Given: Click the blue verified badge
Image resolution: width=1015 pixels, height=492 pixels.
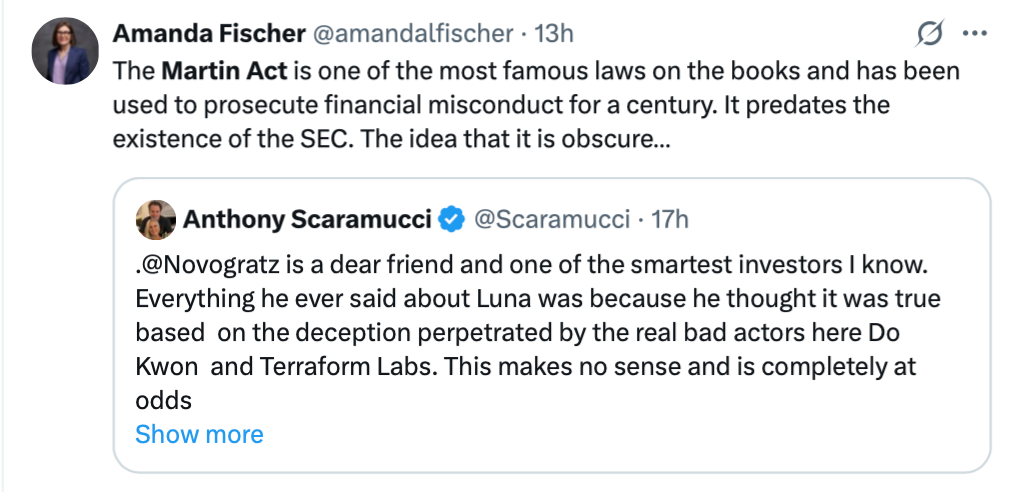Looking at the screenshot, I should (x=452, y=219).
